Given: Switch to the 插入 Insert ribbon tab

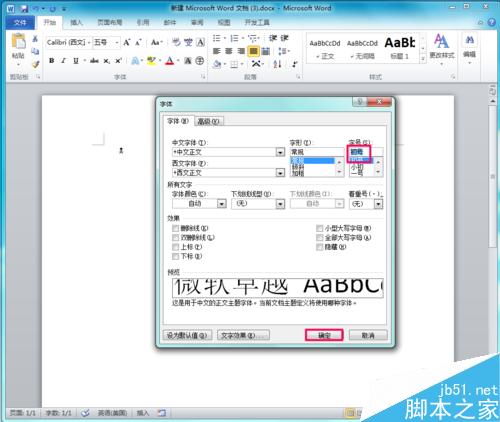Looking at the screenshot, I should tap(76, 22).
